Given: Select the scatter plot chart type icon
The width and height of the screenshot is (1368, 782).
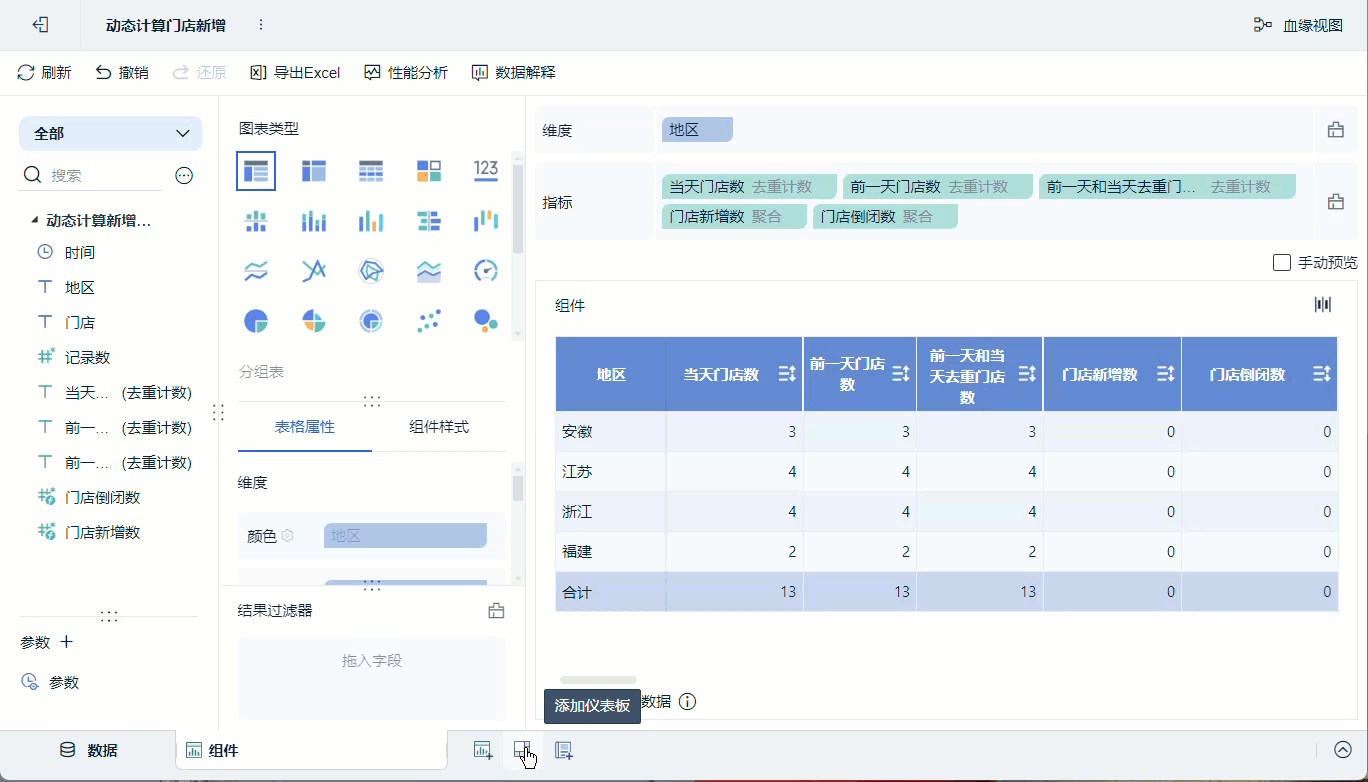Looking at the screenshot, I should (429, 321).
